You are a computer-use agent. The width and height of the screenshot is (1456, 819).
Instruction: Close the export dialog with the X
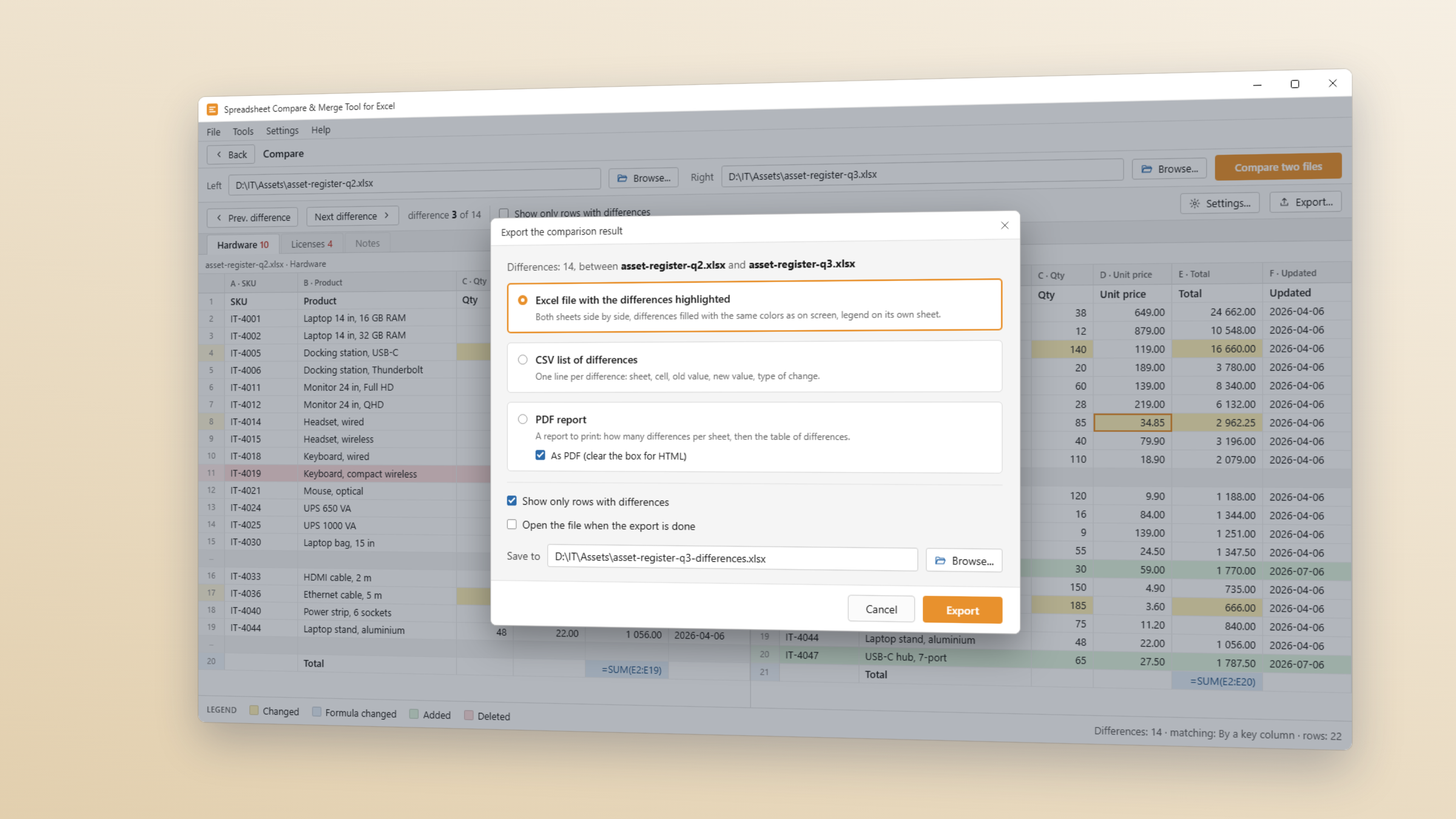pos(1005,226)
